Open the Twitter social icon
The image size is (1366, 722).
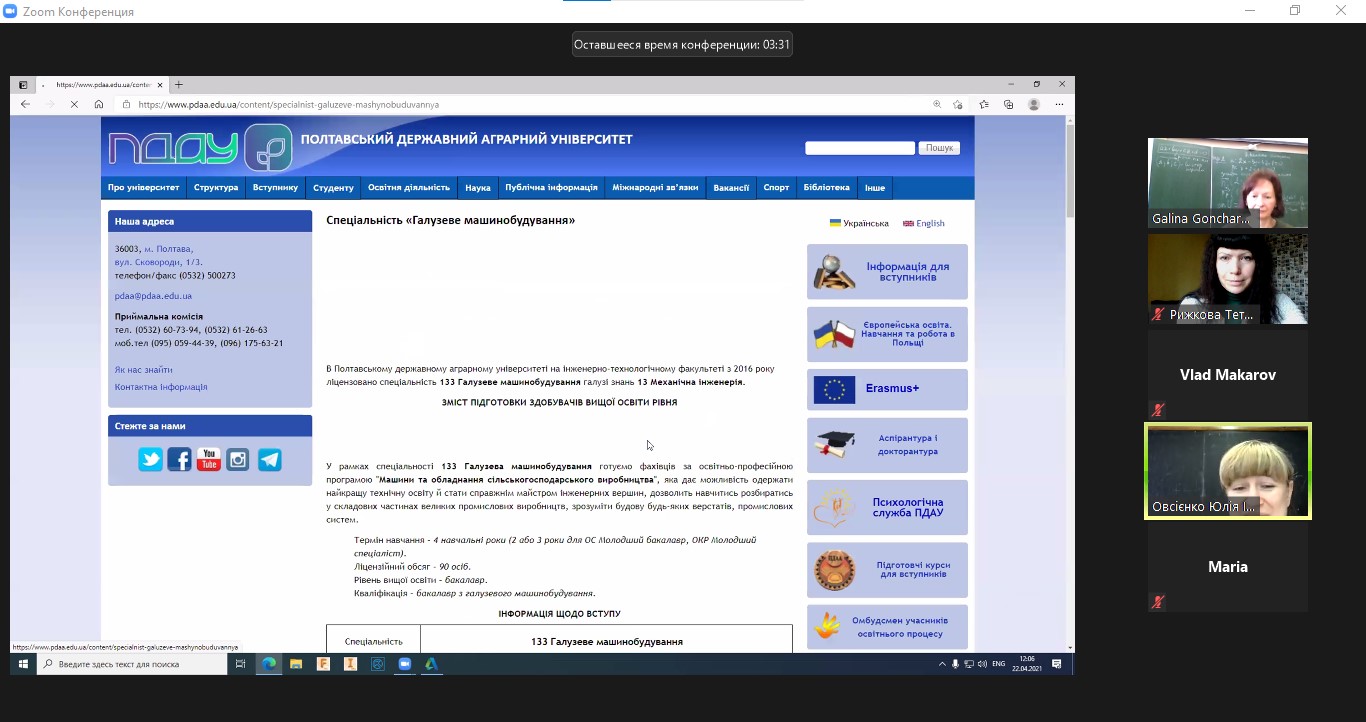pyautogui.click(x=151, y=459)
